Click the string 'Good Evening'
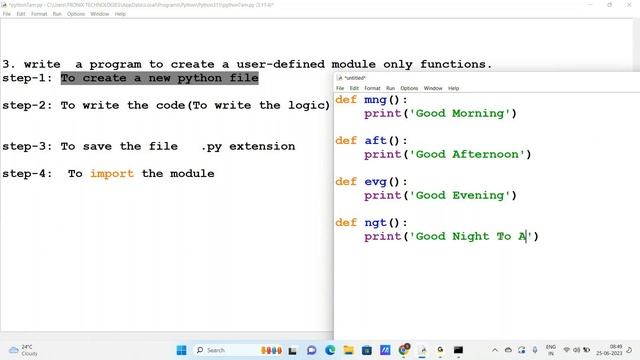Viewport: 640px width, 360px height. pos(460,196)
